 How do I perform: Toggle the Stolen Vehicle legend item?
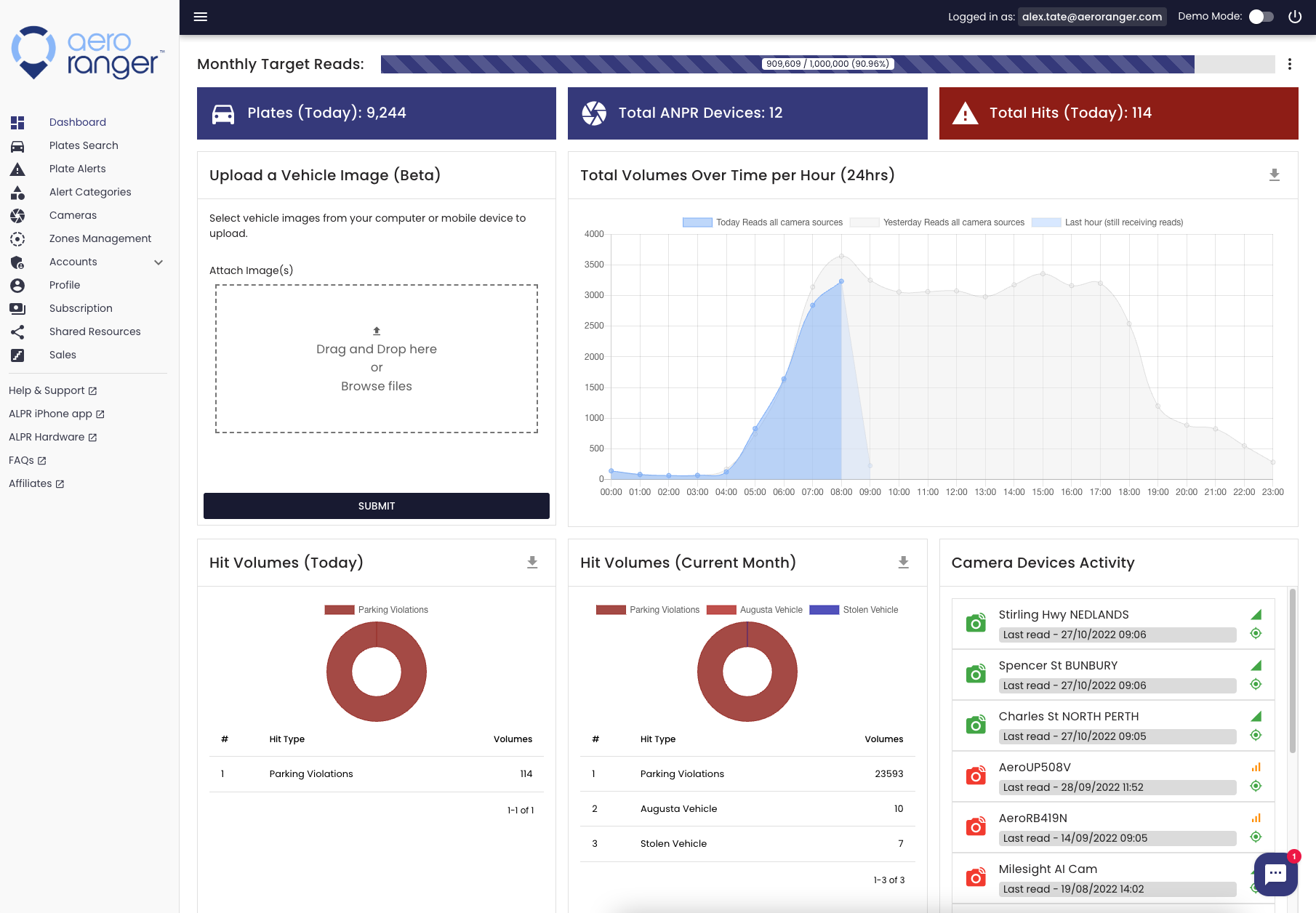tap(854, 610)
